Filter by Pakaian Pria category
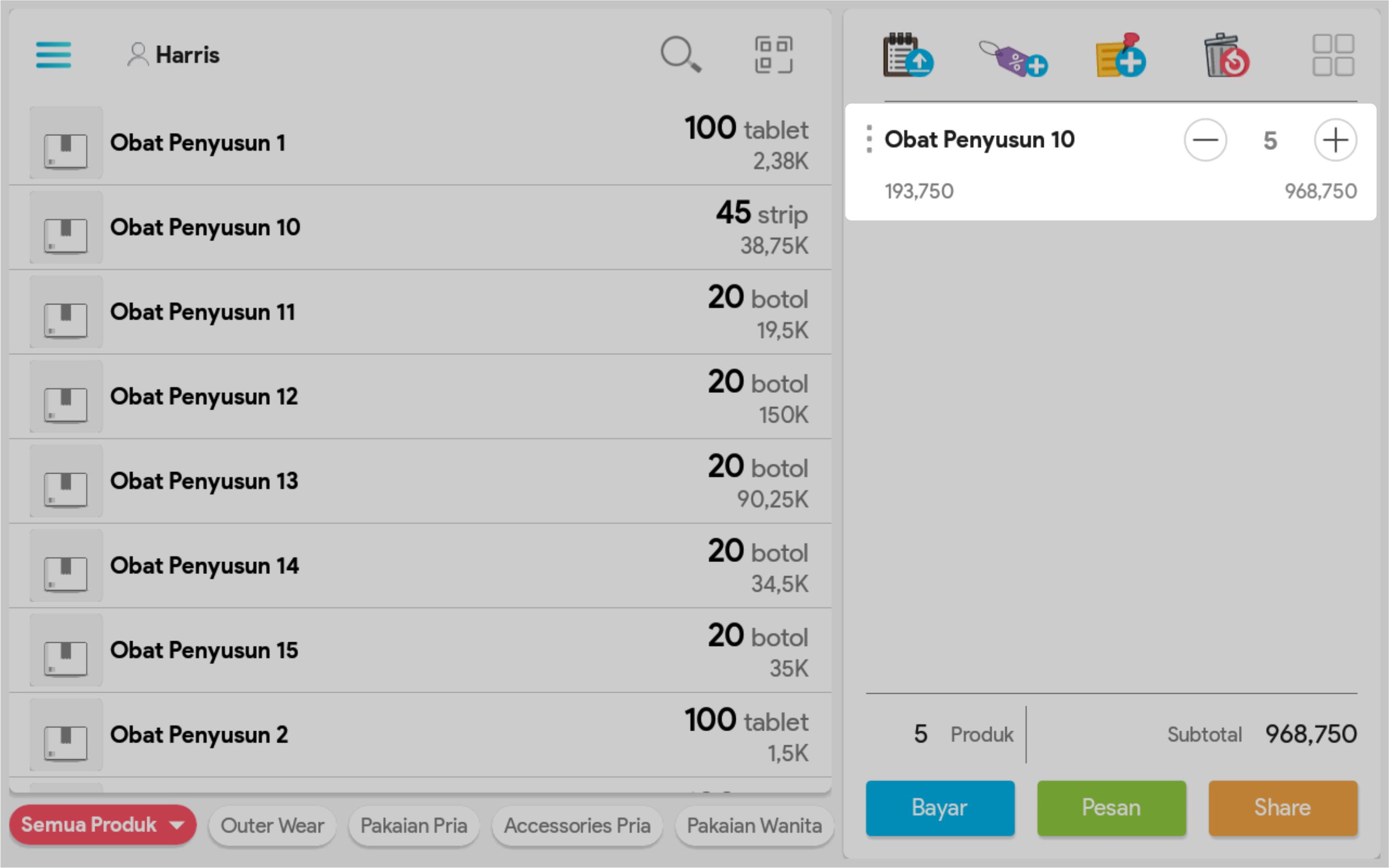1389x868 pixels. pos(413,825)
